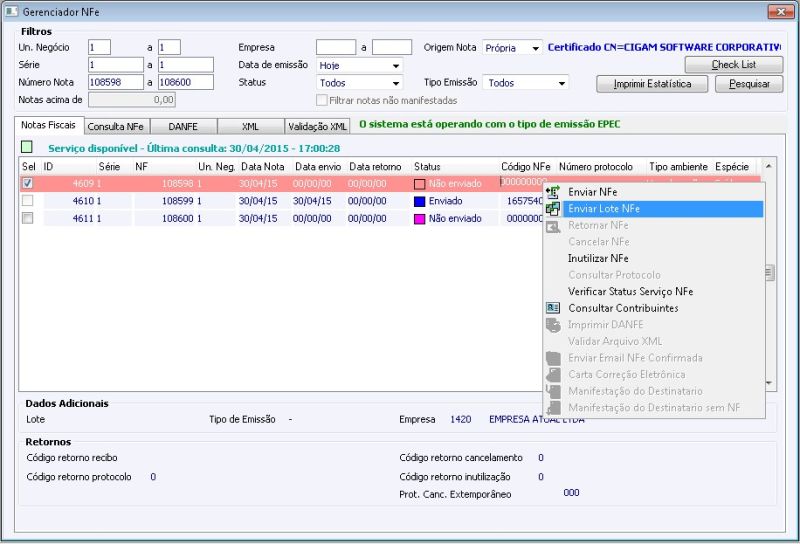Check the Sel checkbox for ID 4610
This screenshot has width=800, height=544.
click(28, 201)
